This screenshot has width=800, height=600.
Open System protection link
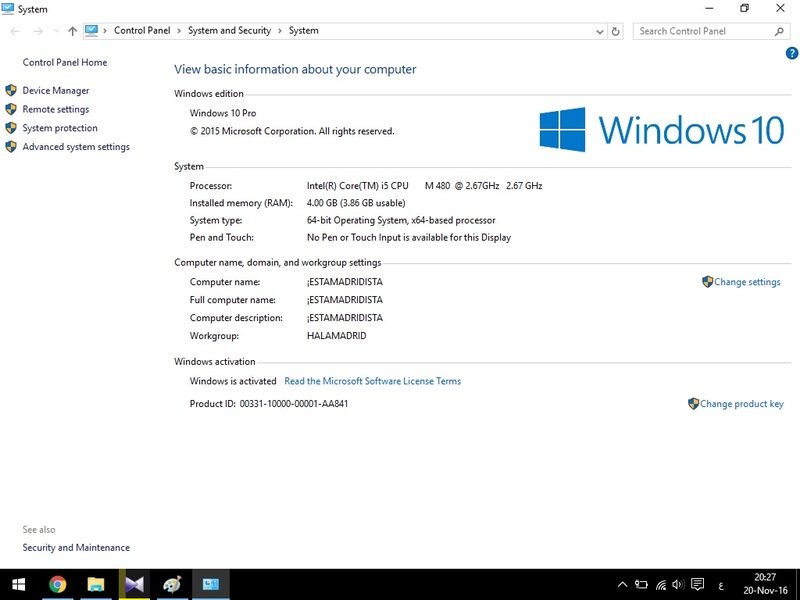[x=60, y=128]
